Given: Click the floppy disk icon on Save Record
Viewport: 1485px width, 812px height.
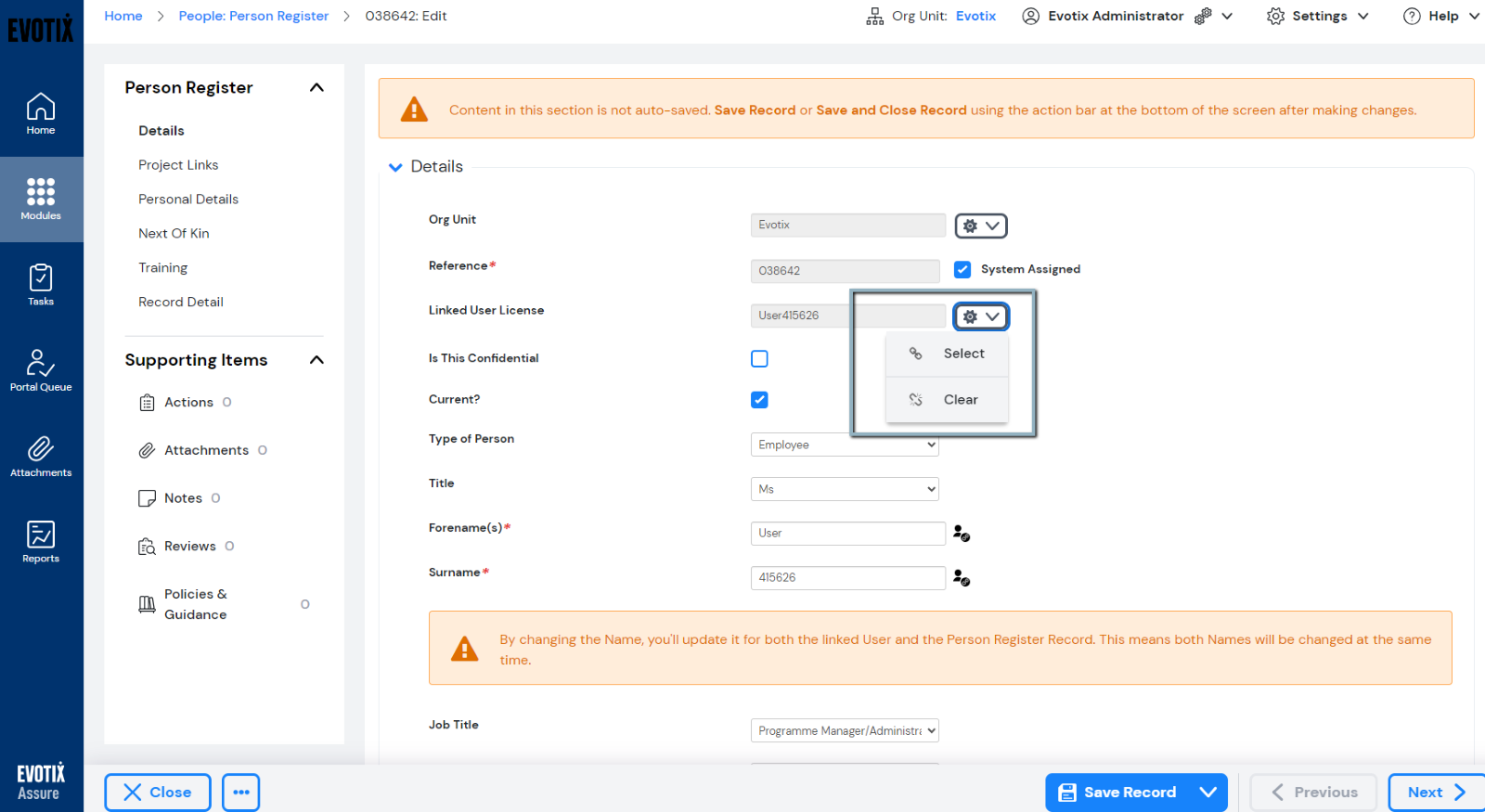Looking at the screenshot, I should [1067, 793].
